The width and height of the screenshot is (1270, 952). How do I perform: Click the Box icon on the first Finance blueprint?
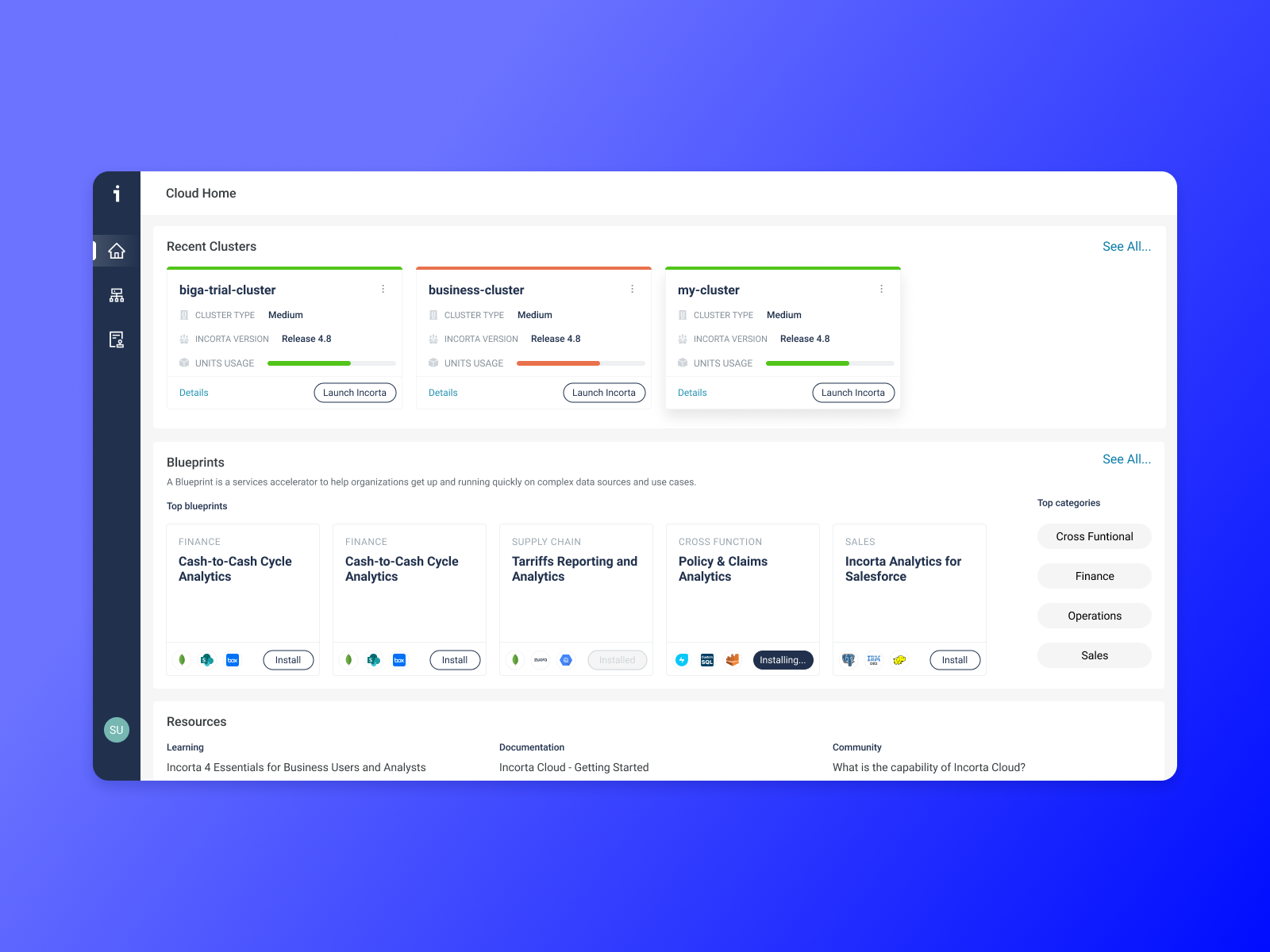pyautogui.click(x=233, y=659)
